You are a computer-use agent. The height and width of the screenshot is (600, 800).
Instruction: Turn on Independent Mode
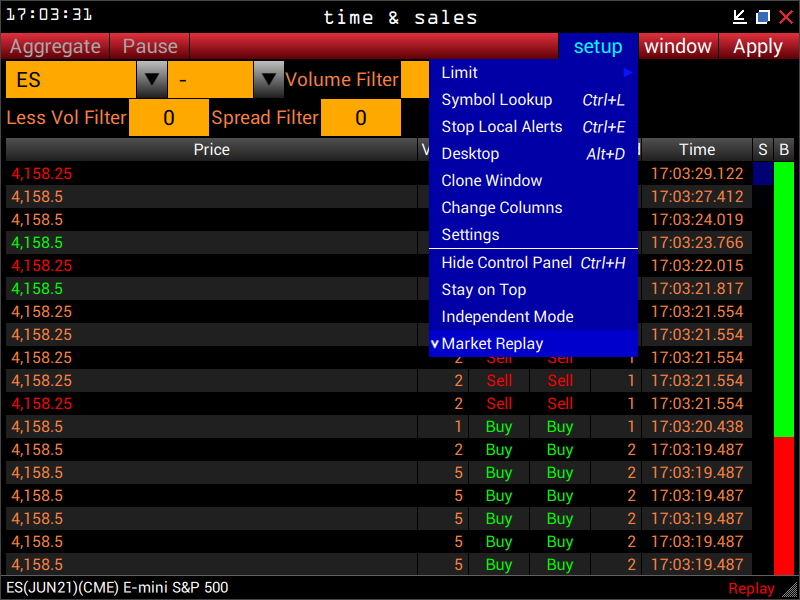coord(533,317)
